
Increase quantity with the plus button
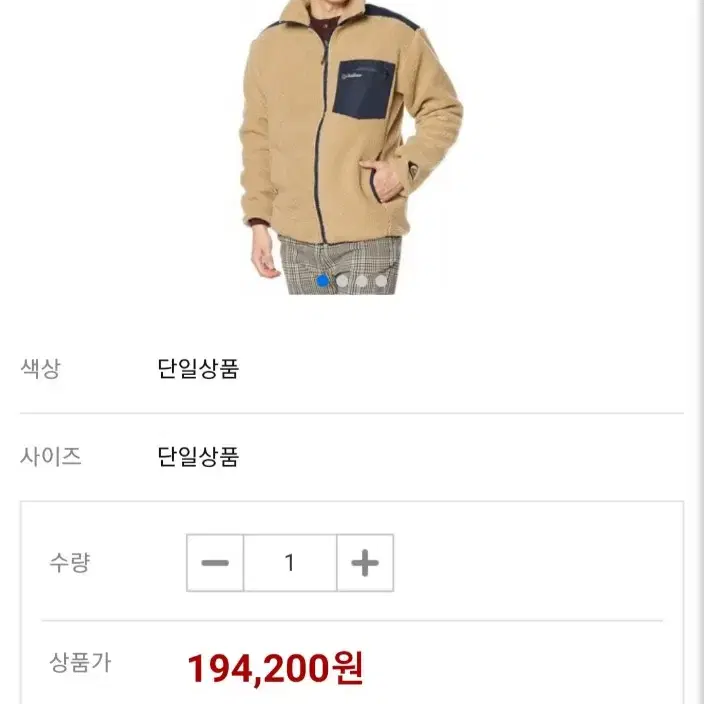[365, 563]
